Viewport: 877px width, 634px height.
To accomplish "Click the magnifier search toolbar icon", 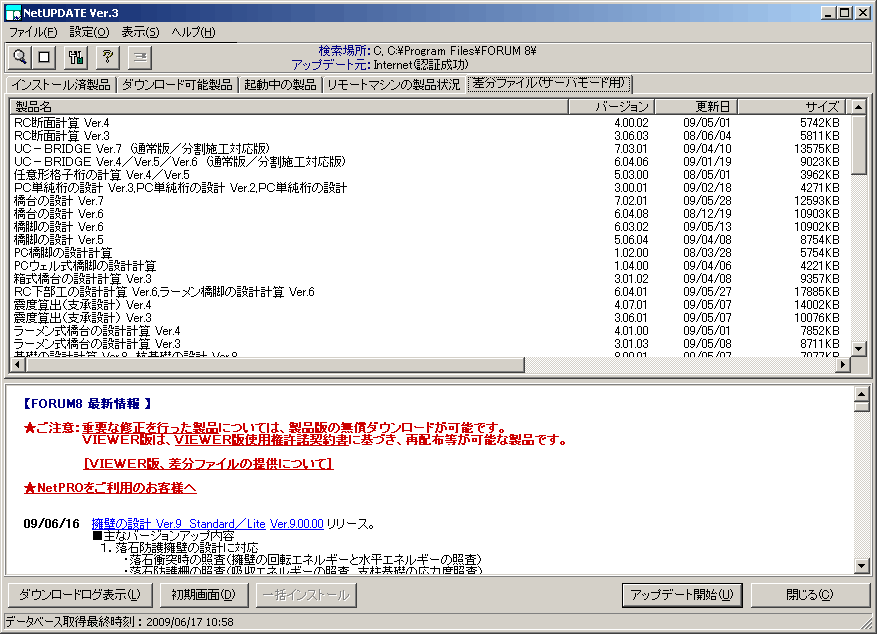I will point(20,57).
